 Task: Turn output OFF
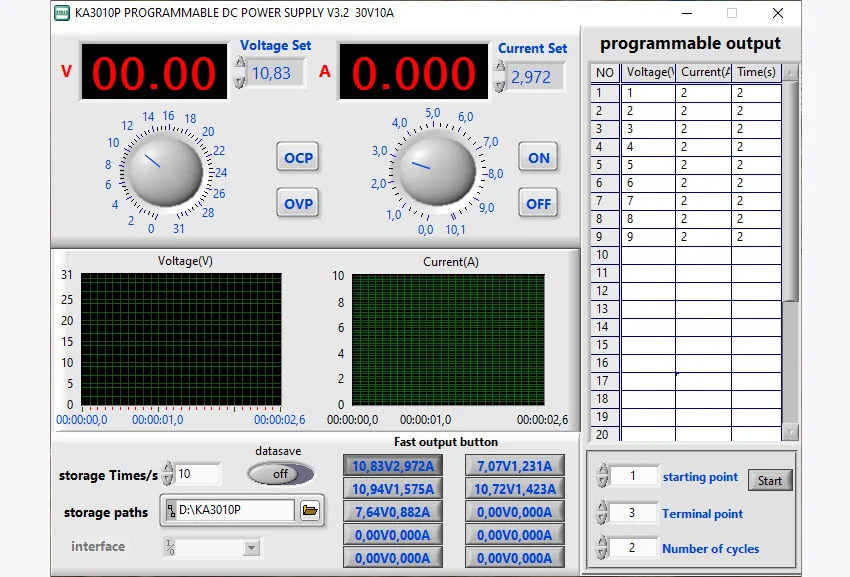pyautogui.click(x=539, y=204)
